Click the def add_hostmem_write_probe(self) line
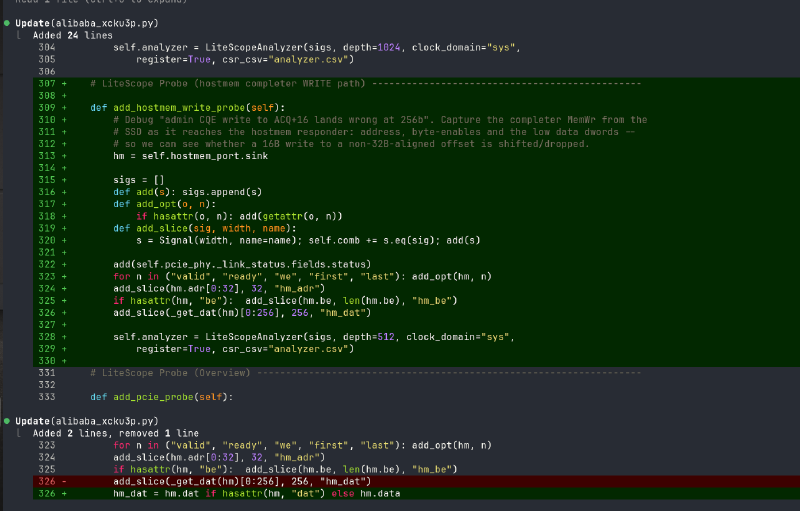800x511 pixels. point(188,108)
